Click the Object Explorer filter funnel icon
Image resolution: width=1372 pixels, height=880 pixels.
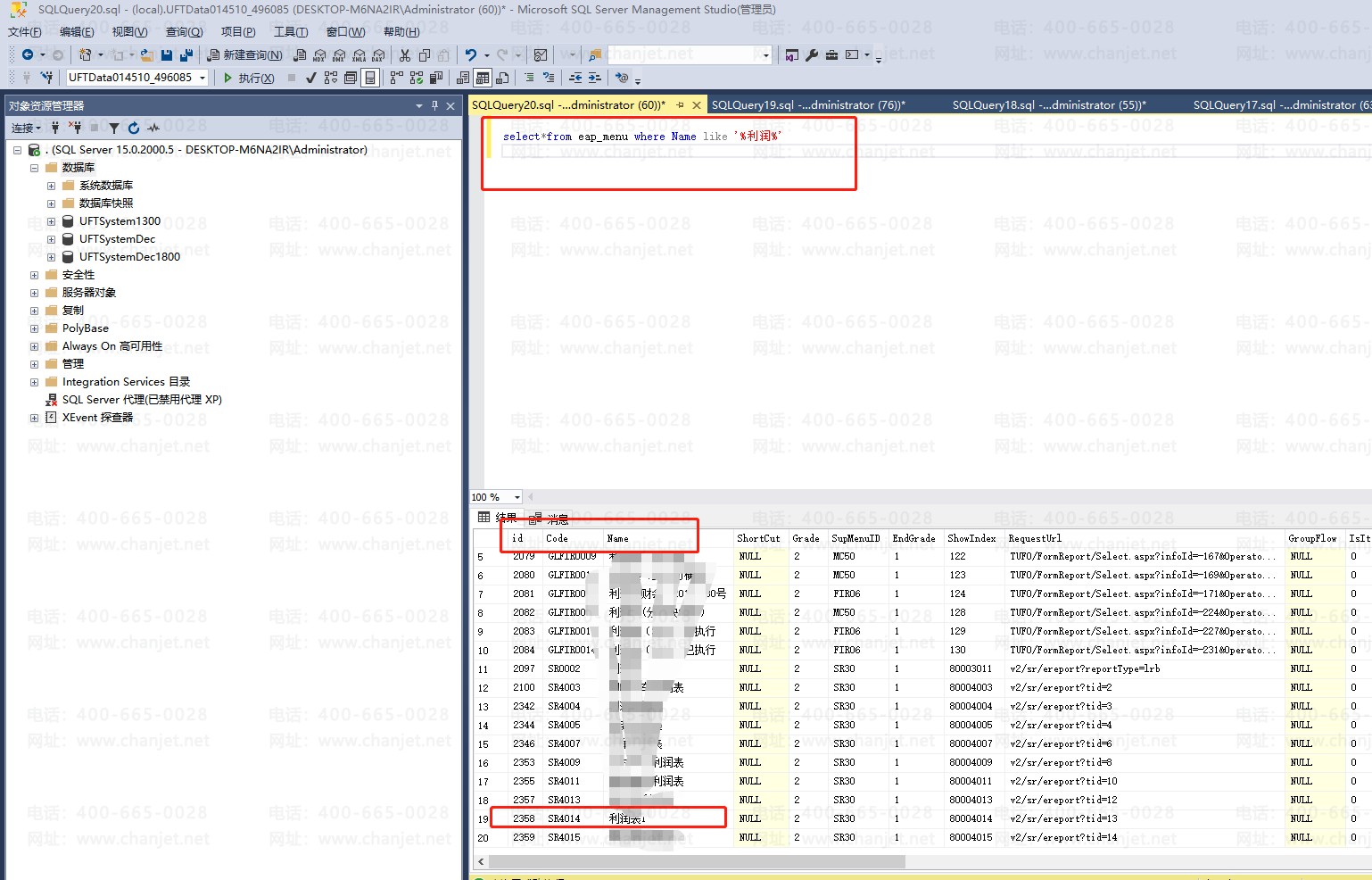coord(114,129)
